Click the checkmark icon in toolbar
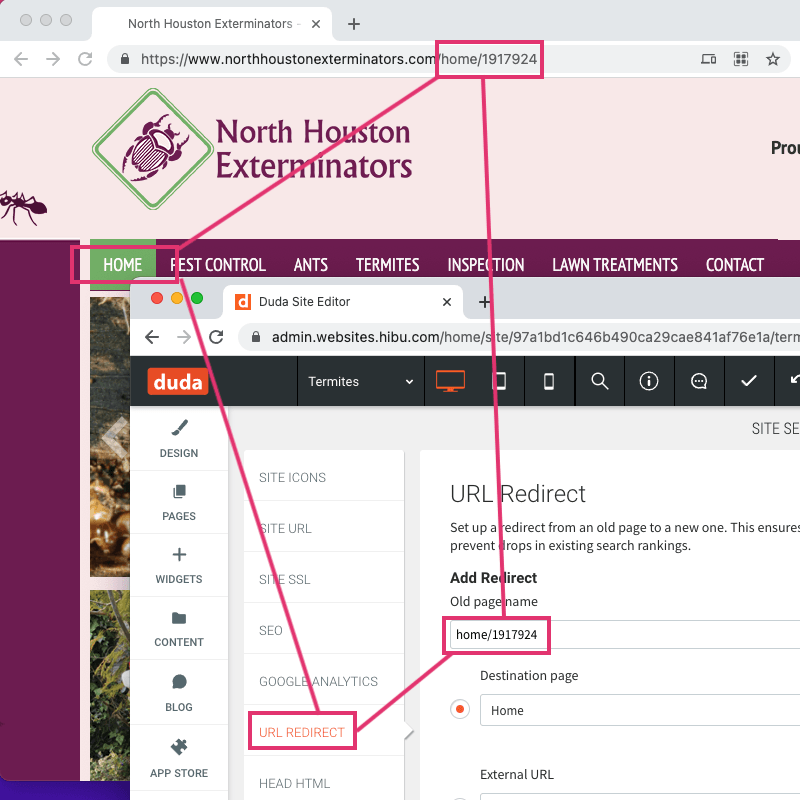 pyautogui.click(x=748, y=382)
